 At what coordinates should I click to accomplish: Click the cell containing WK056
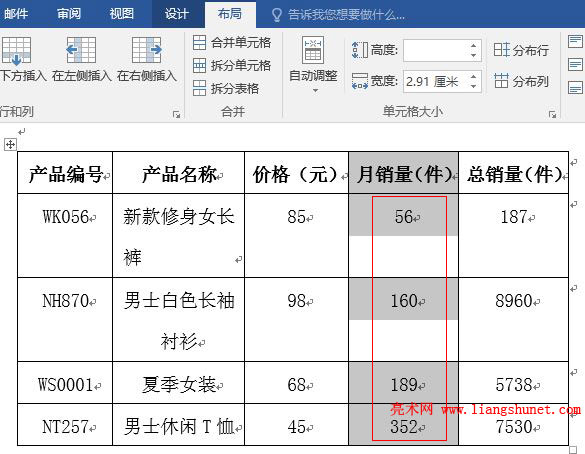[65, 235]
